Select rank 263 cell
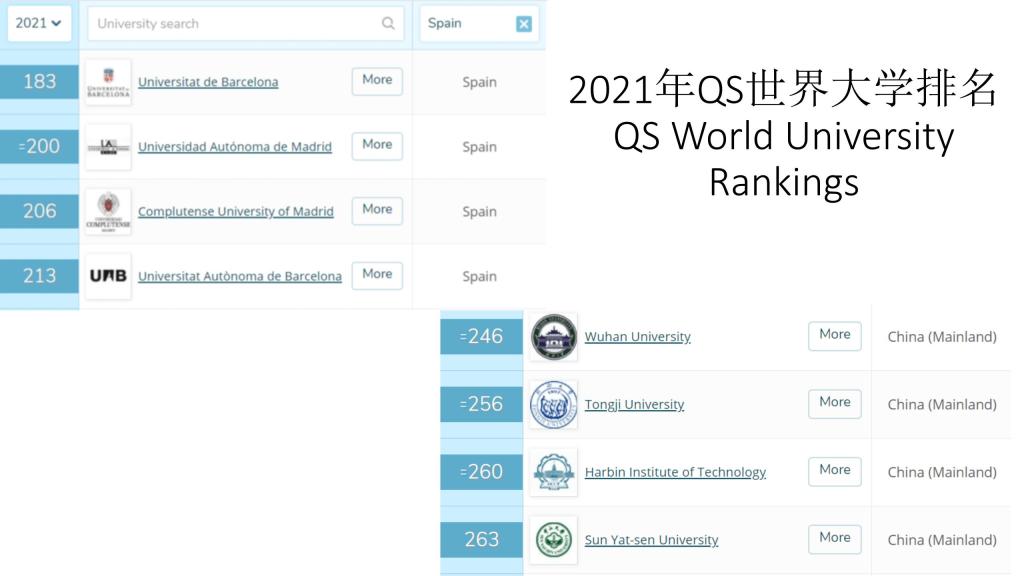Screen dimensions: 1024x576 tap(482, 539)
